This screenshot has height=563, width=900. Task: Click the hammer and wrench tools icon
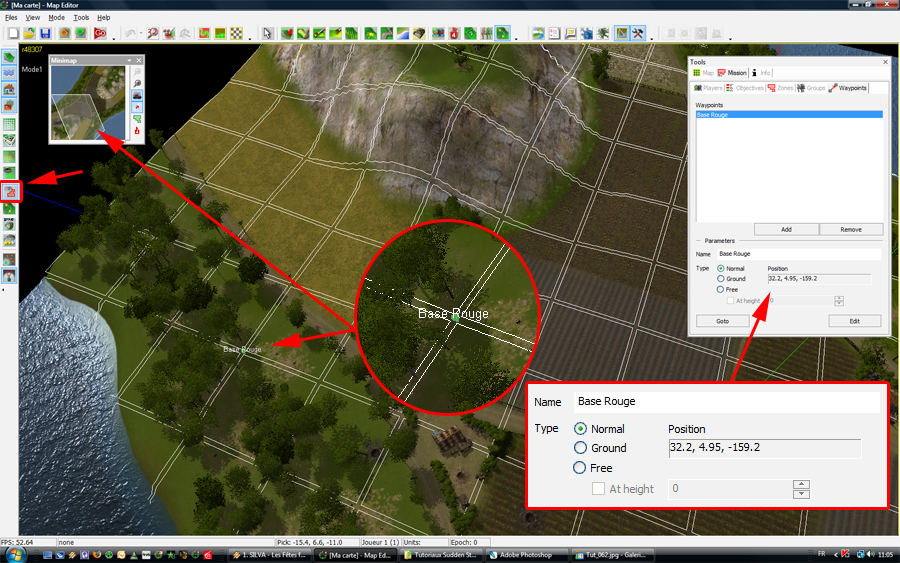pos(638,33)
